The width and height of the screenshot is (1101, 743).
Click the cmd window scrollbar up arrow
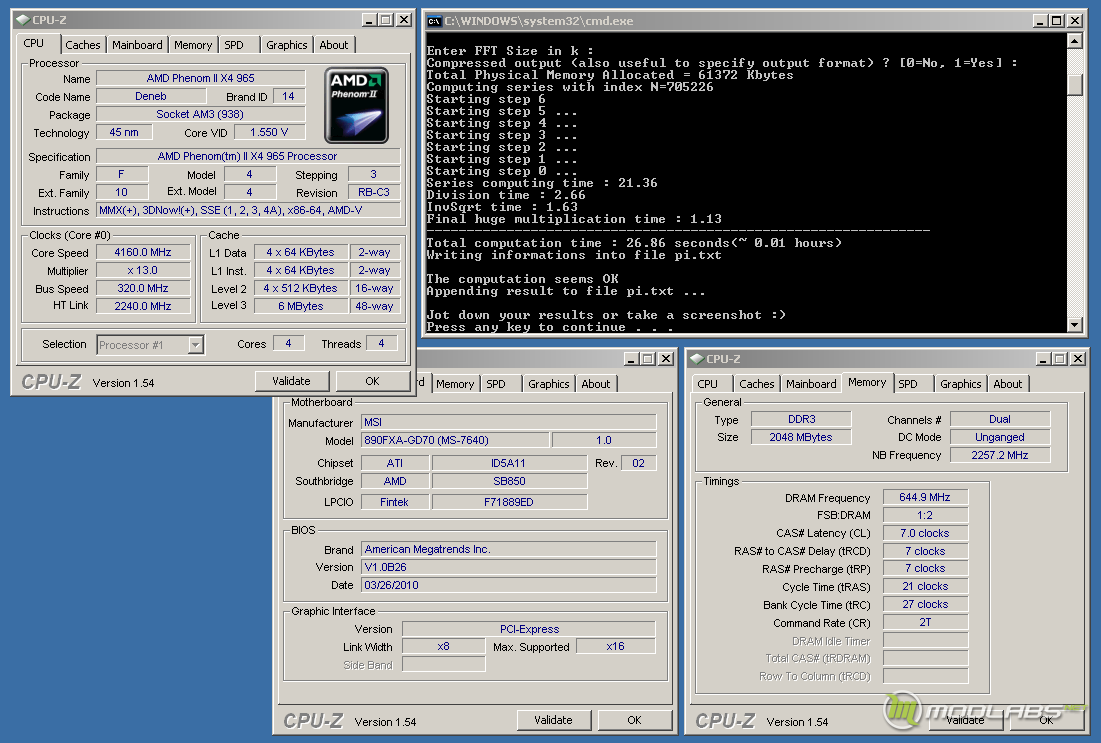(x=1074, y=41)
